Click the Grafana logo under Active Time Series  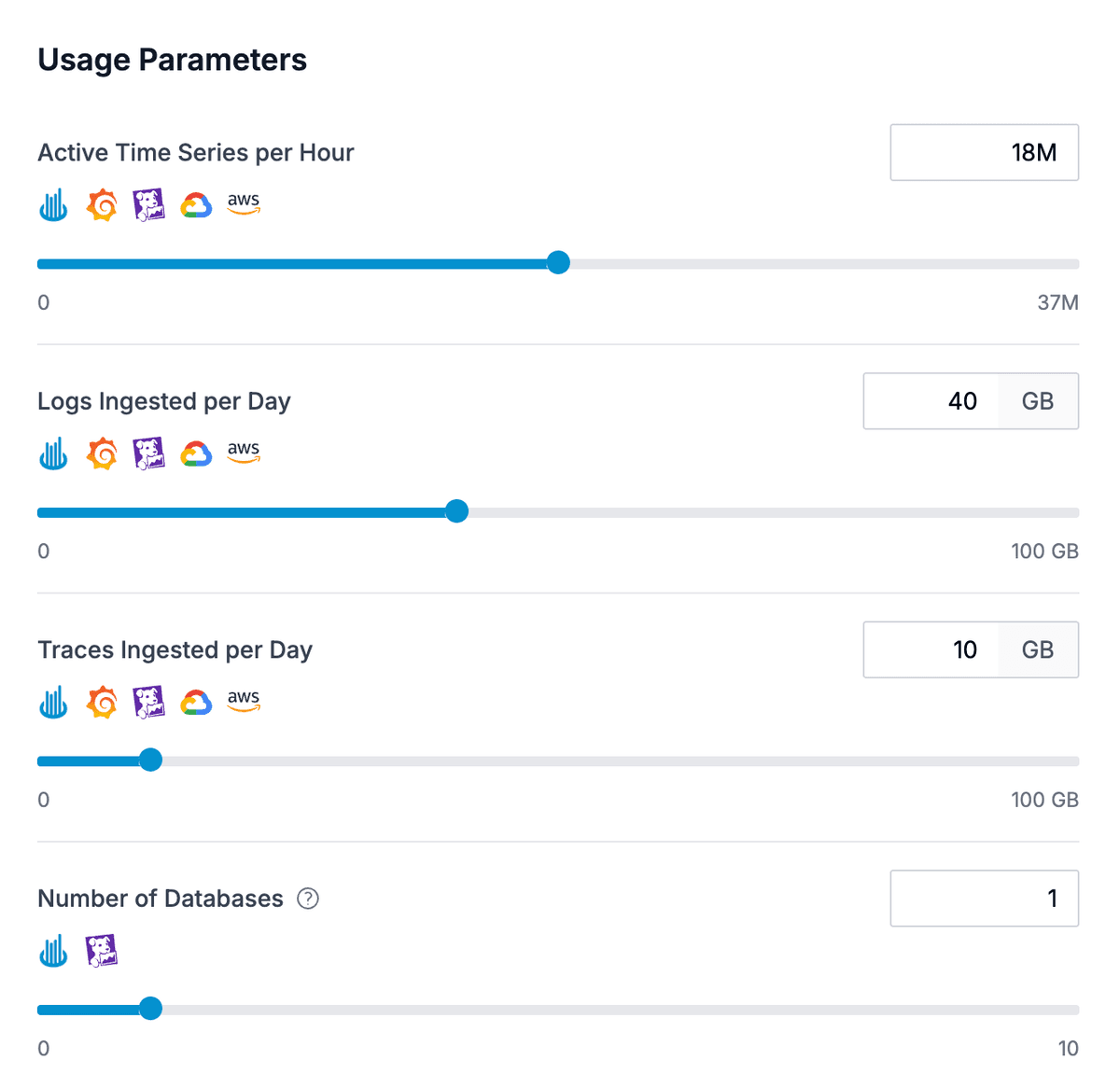pos(102,204)
